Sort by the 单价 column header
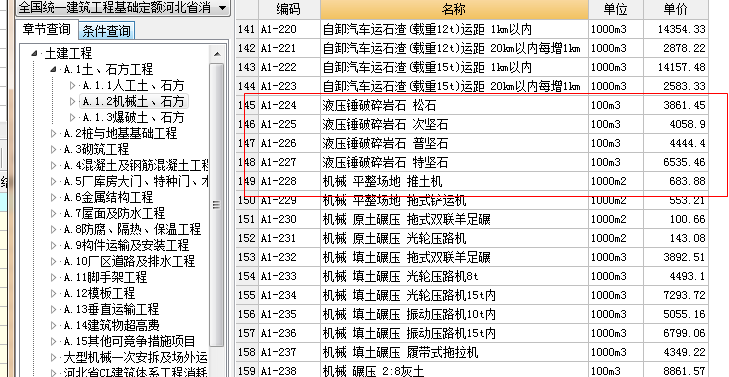729x377 pixels. tap(676, 9)
